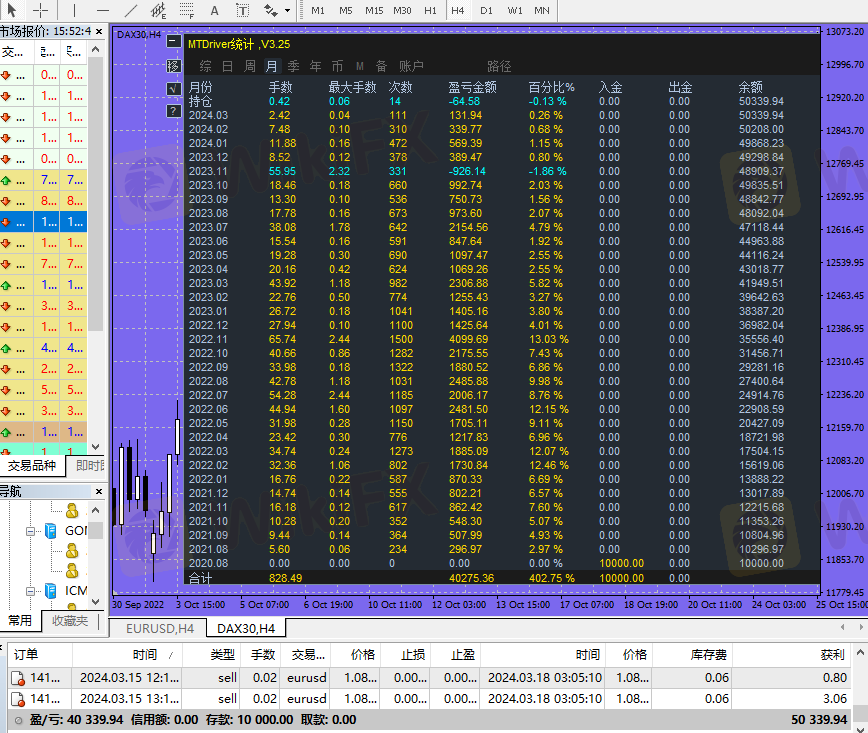Toggle the MTDriver checkmark box
The height and width of the screenshot is (733, 868).
pos(174,88)
